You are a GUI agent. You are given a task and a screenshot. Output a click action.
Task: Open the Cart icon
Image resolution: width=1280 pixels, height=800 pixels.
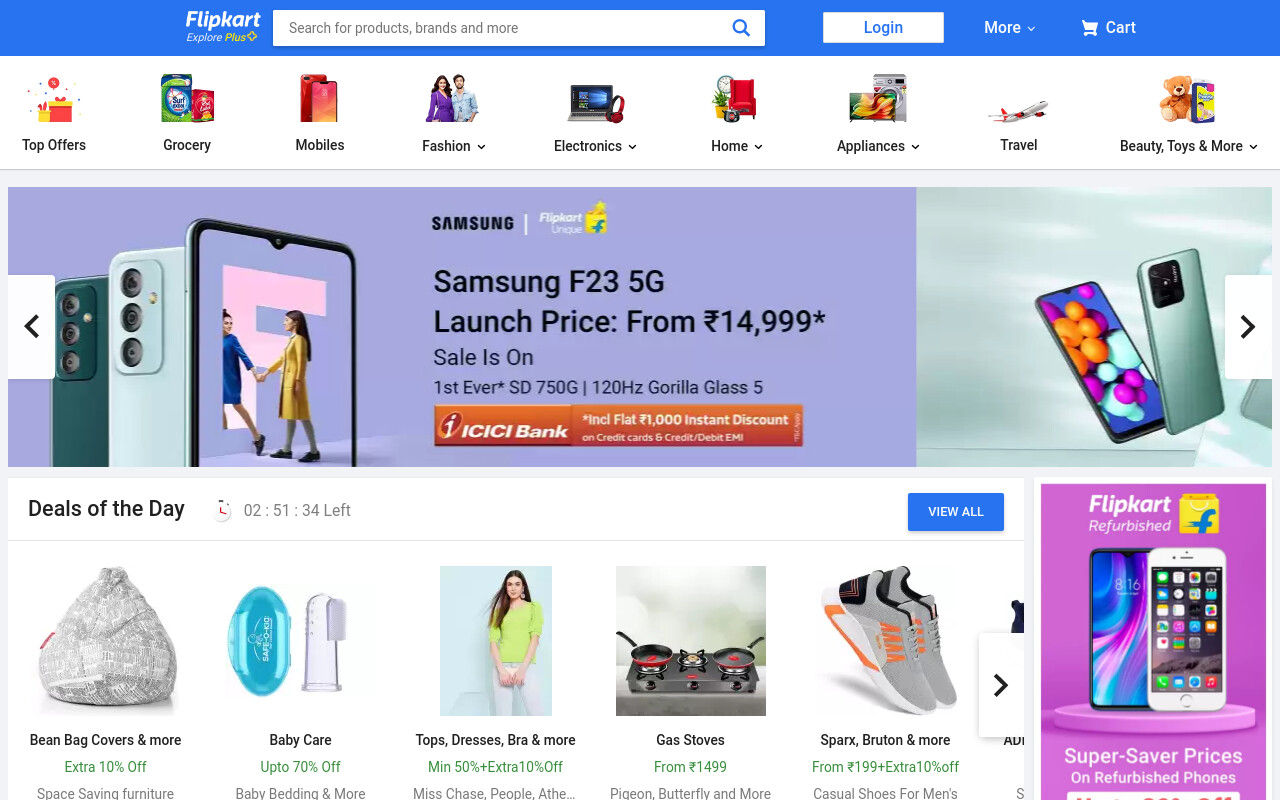tap(1089, 28)
